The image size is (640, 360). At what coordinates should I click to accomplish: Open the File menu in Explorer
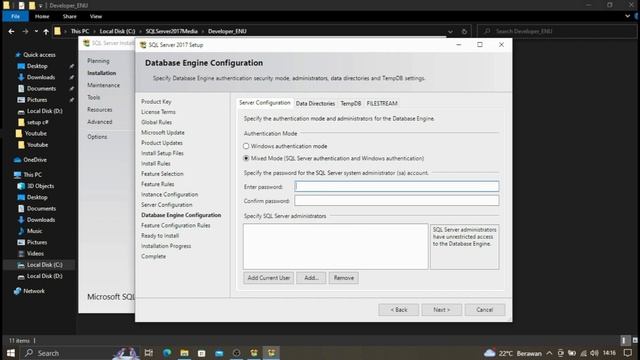coord(16,16)
